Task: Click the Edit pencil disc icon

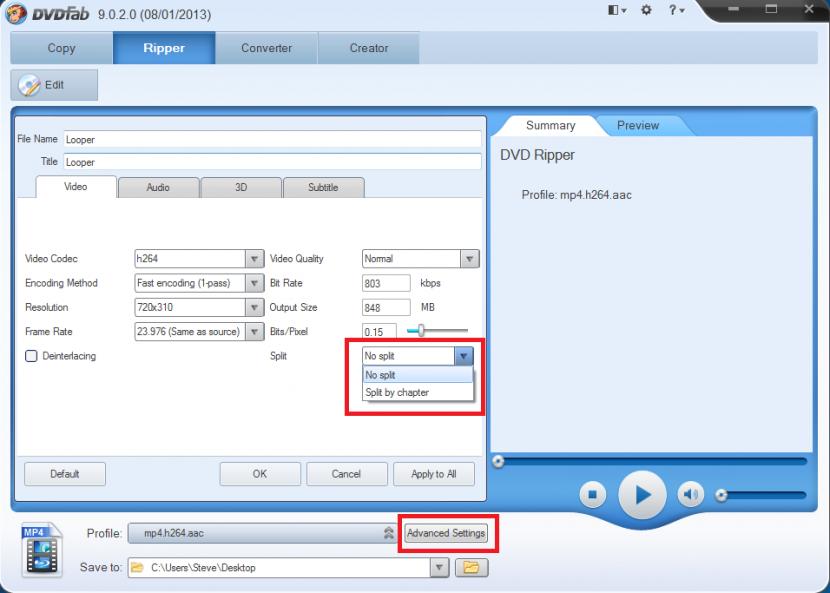Action: point(30,86)
